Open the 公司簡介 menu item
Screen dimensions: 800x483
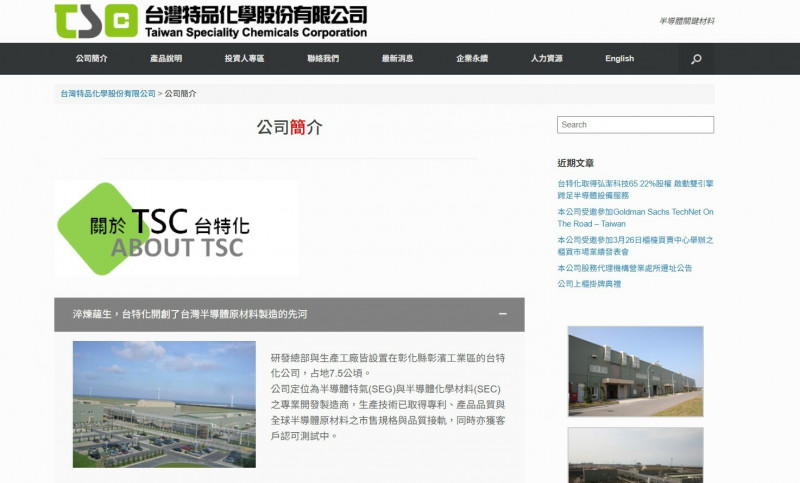click(92, 59)
